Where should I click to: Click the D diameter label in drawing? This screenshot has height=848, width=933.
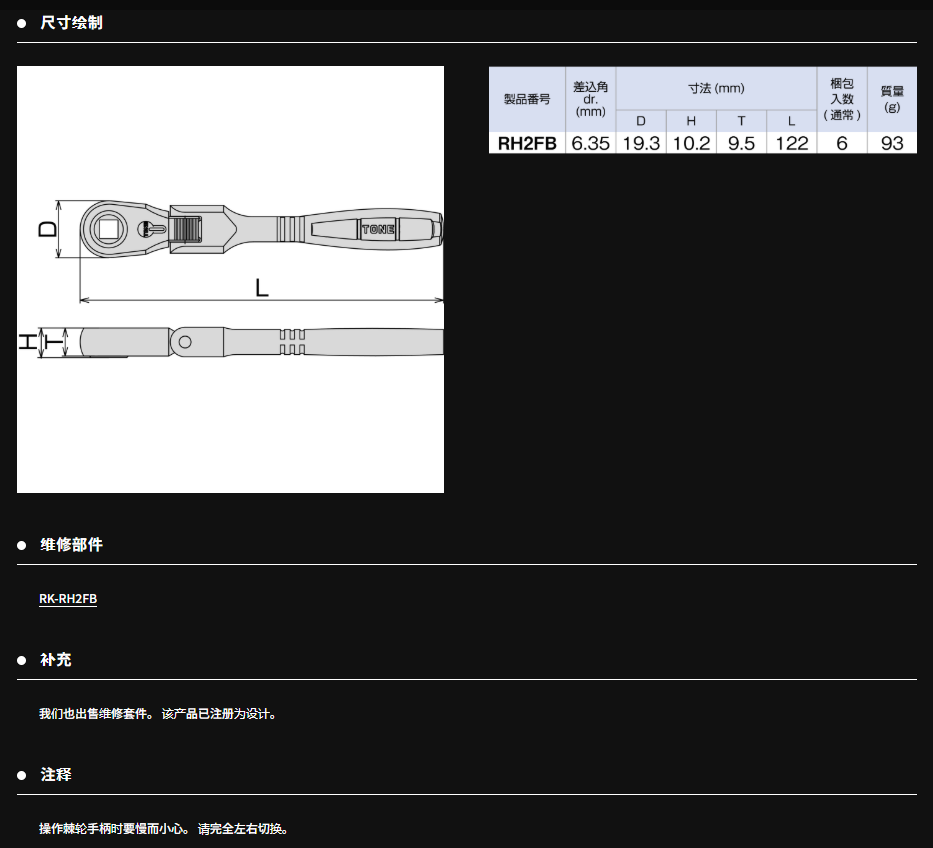coord(47,229)
